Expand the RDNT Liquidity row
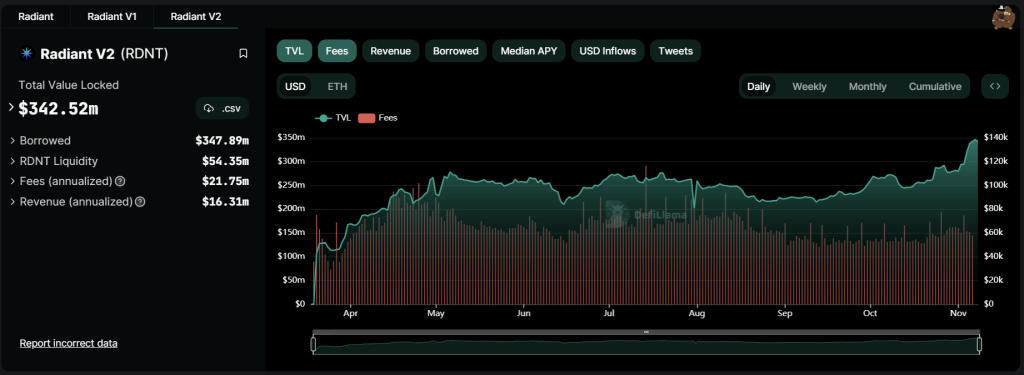1024x375 pixels. pyautogui.click(x=129, y=161)
